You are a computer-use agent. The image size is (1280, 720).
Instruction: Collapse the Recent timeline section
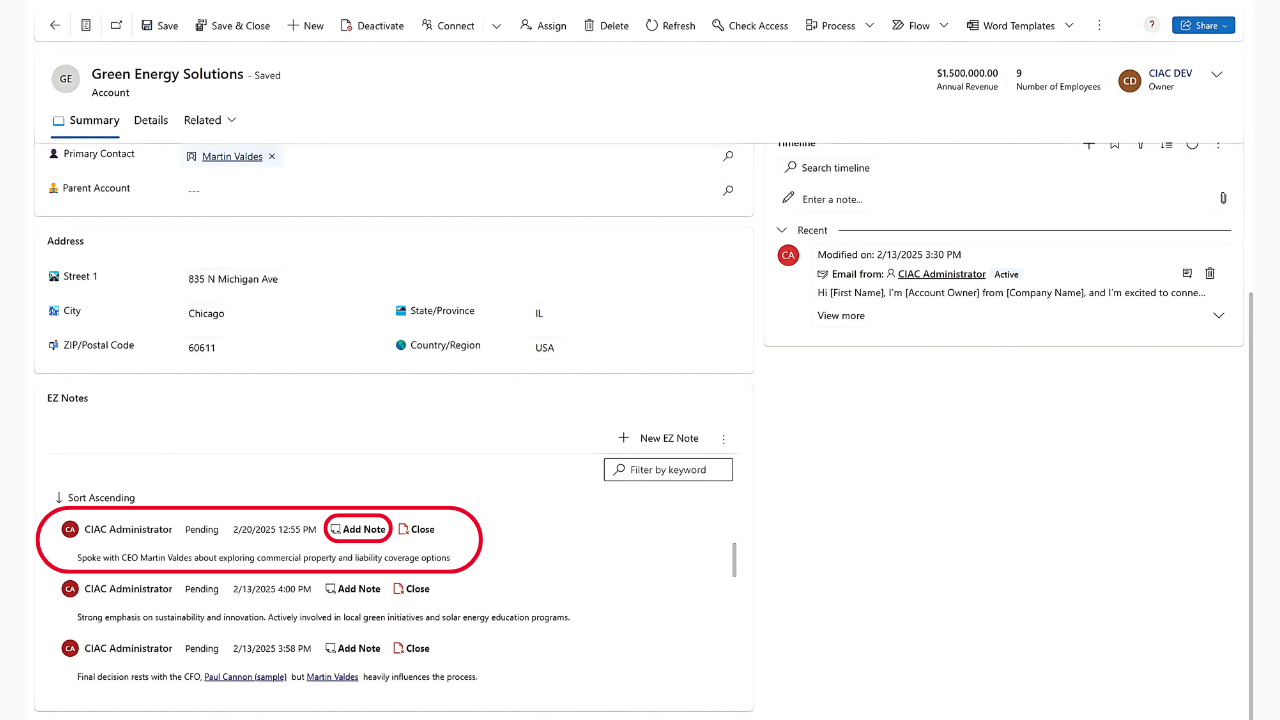(x=782, y=230)
